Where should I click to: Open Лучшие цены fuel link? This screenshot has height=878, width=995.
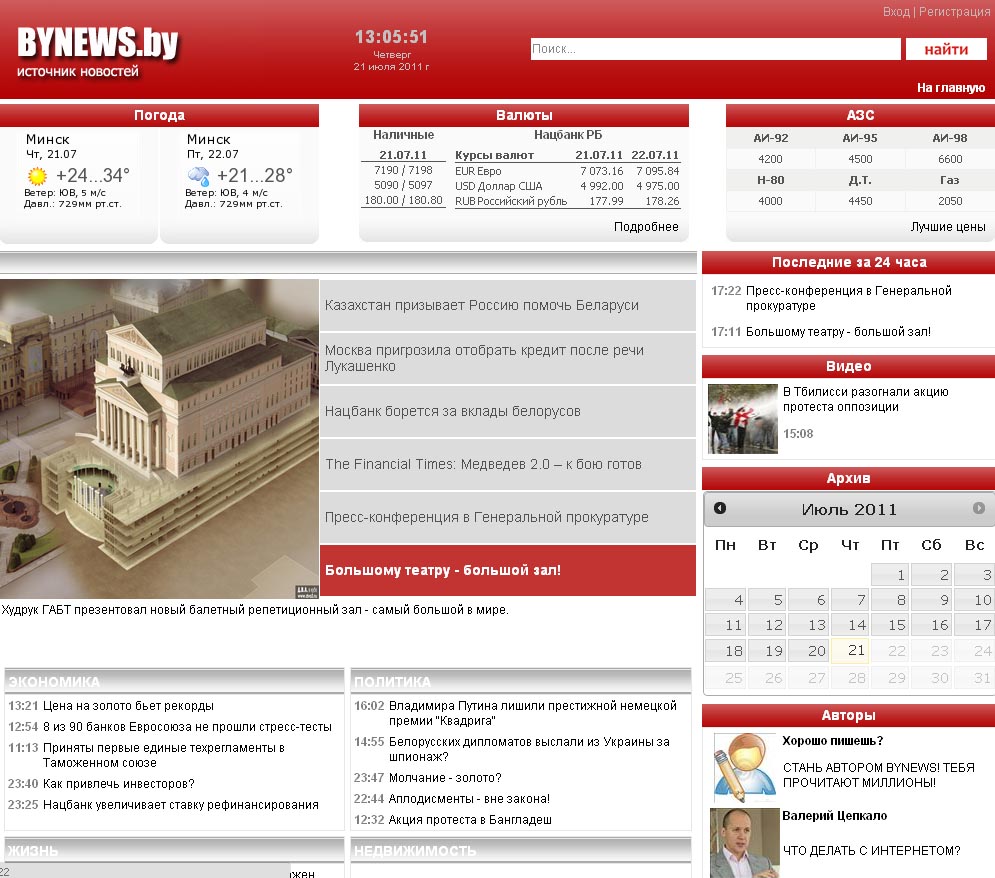coord(948,226)
